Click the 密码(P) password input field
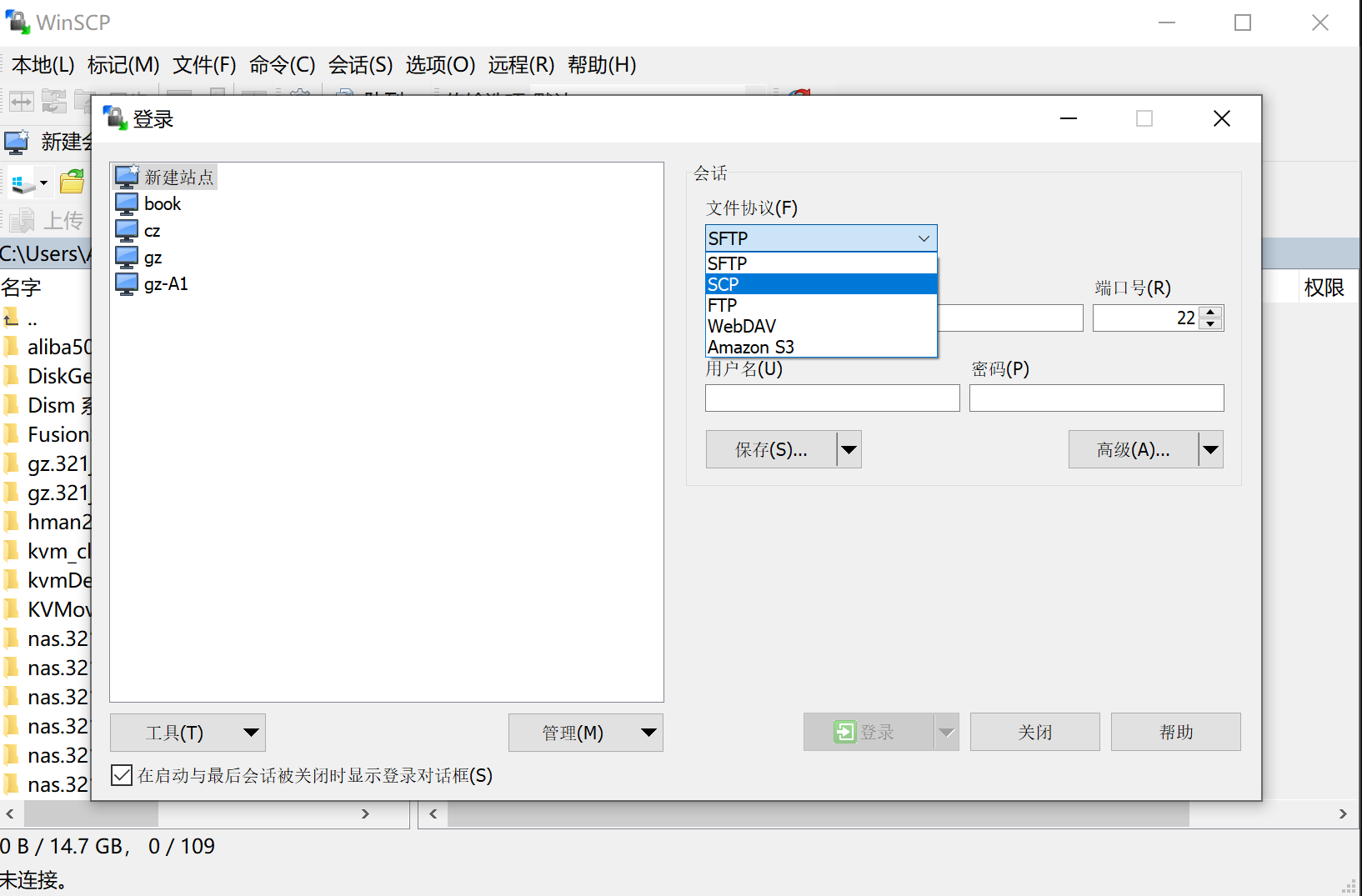The height and width of the screenshot is (896, 1362). (1097, 398)
